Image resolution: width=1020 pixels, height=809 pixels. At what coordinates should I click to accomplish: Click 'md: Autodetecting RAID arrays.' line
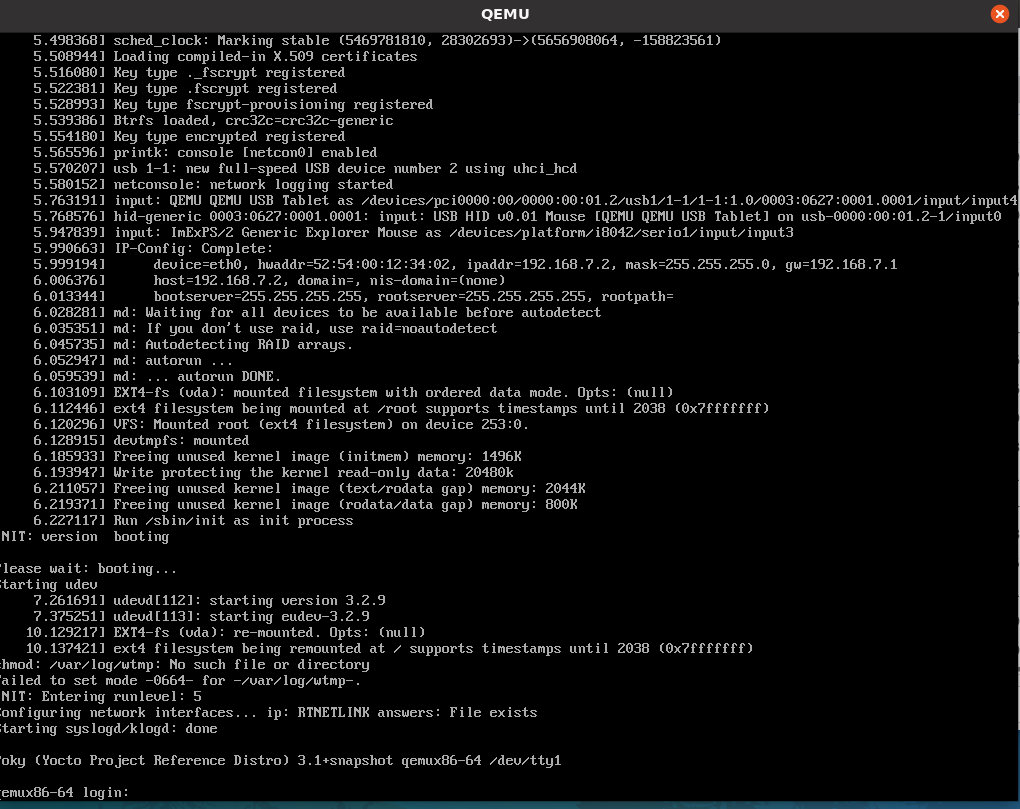tap(193, 345)
